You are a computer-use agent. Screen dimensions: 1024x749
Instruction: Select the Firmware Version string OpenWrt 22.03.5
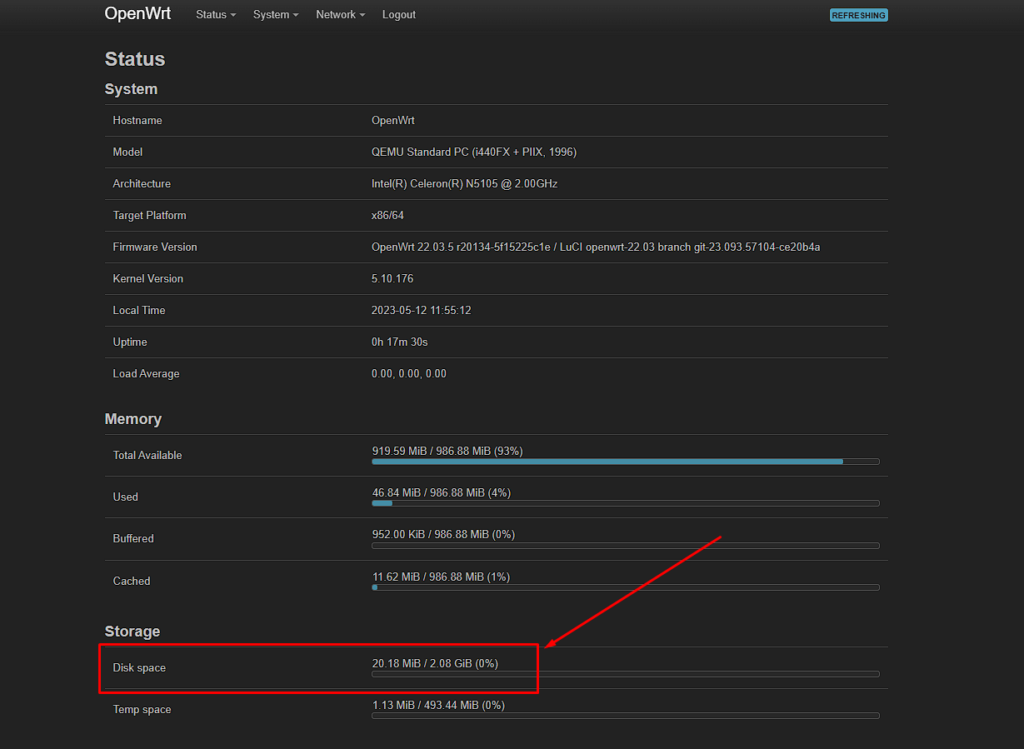tap(596, 247)
